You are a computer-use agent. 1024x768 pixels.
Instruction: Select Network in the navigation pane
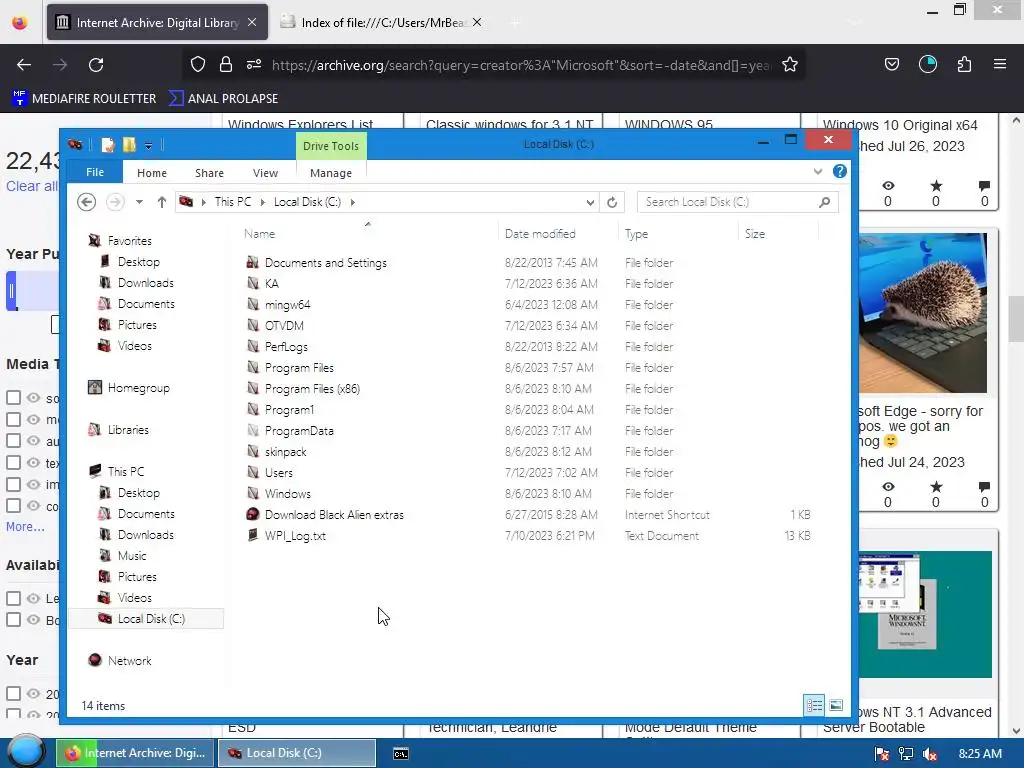129,660
